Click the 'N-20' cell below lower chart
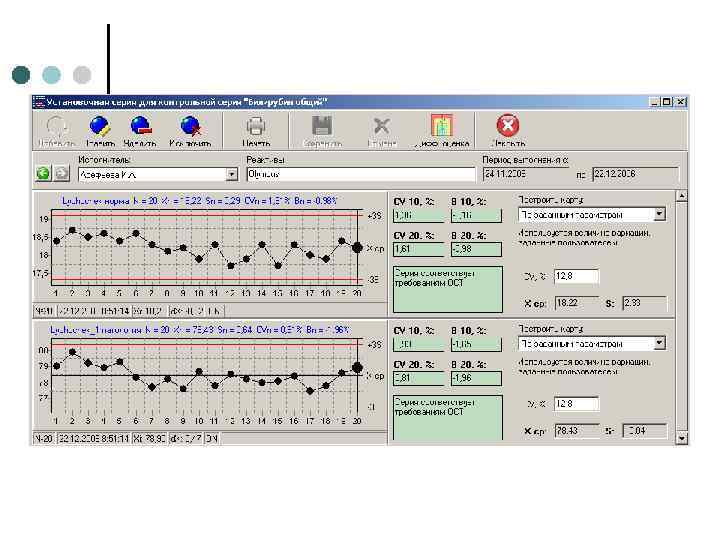 (x=44, y=439)
